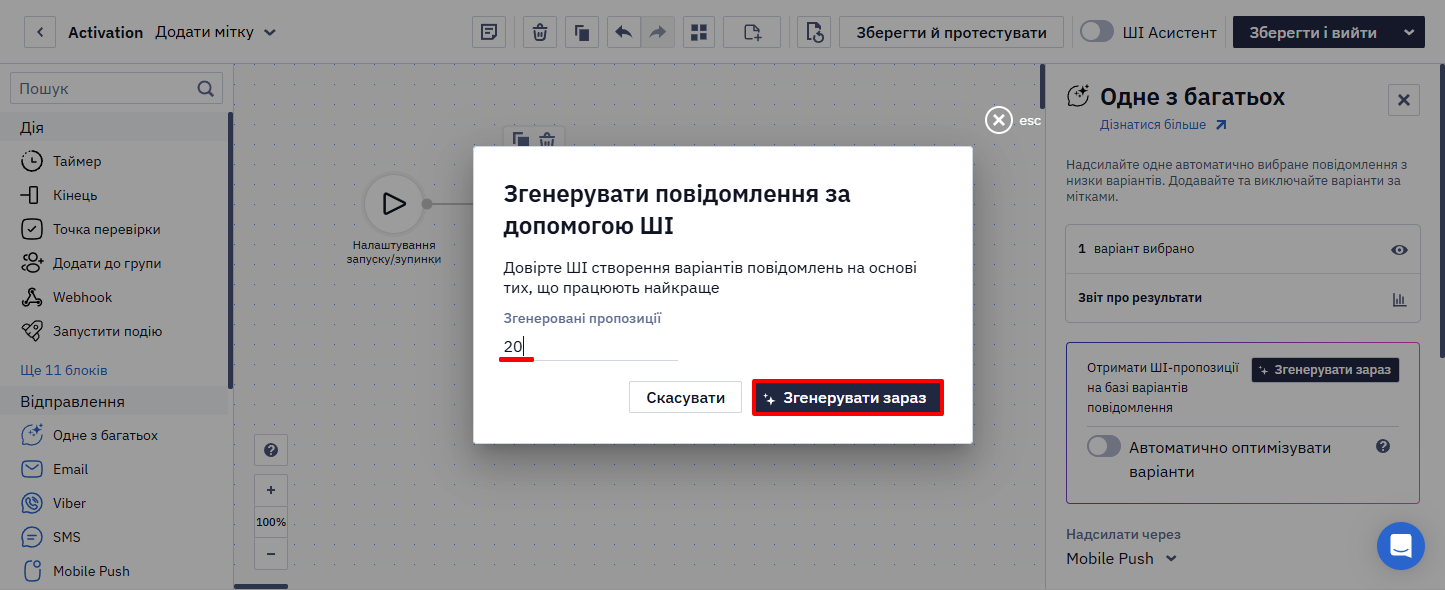Click the Відправлення section header
This screenshot has height=590, width=1445.
pyautogui.click(x=115, y=401)
